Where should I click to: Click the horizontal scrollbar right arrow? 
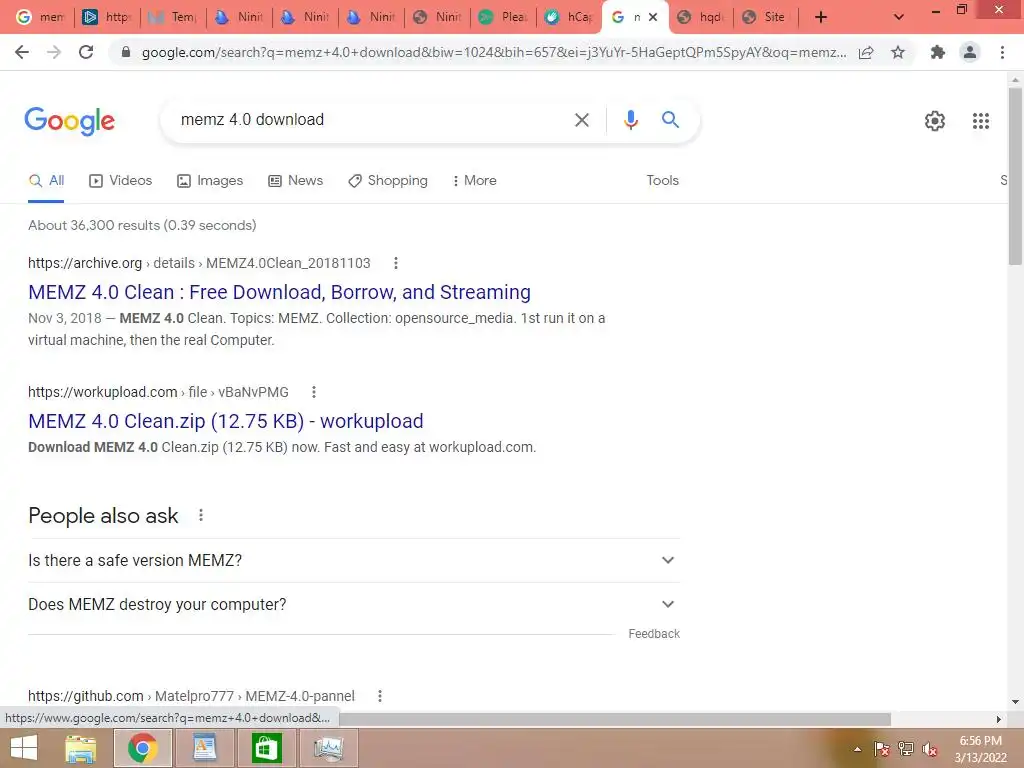999,719
